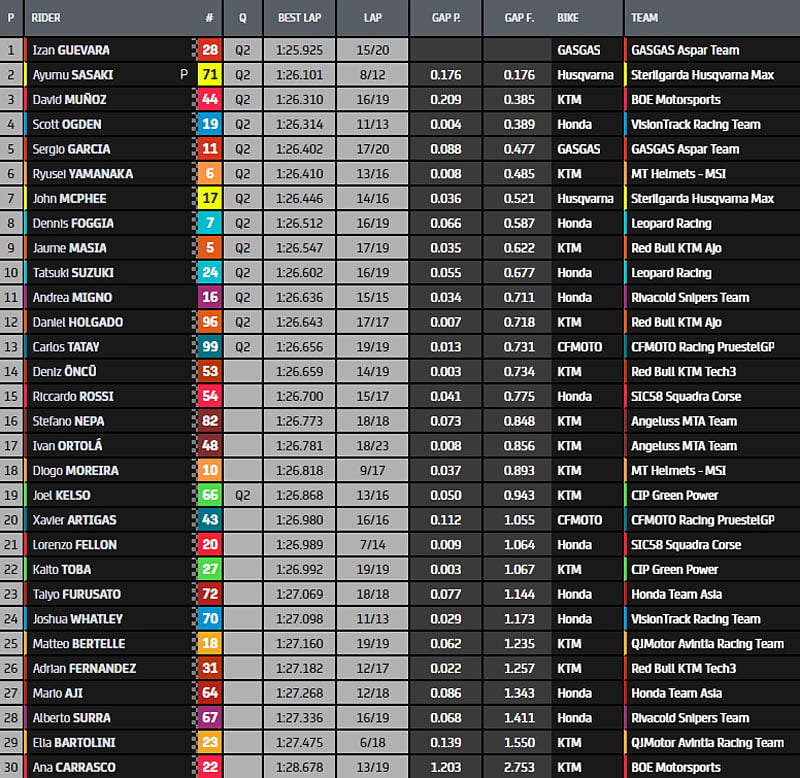Click the Q2 tag in Izan Guevara's row
This screenshot has width=800, height=778.
tap(243, 50)
